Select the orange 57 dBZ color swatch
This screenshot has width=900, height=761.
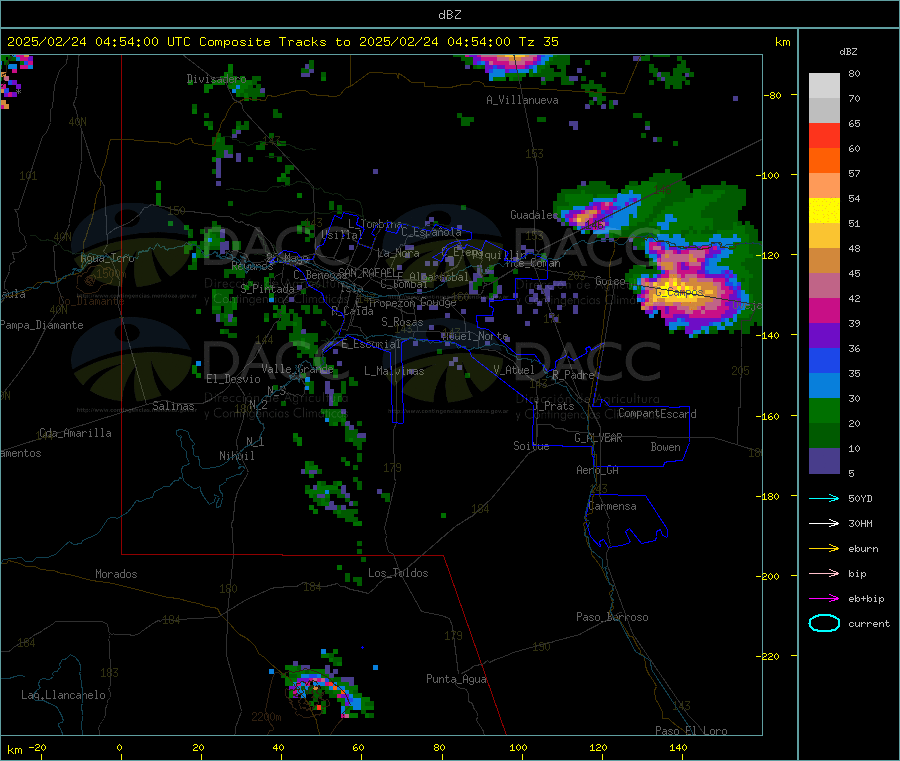pos(824,161)
